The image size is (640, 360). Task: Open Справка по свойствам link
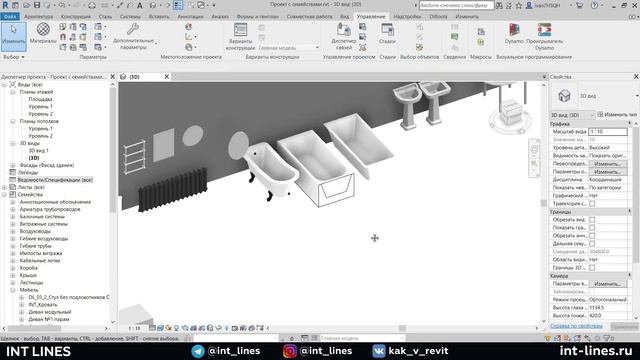(576, 326)
